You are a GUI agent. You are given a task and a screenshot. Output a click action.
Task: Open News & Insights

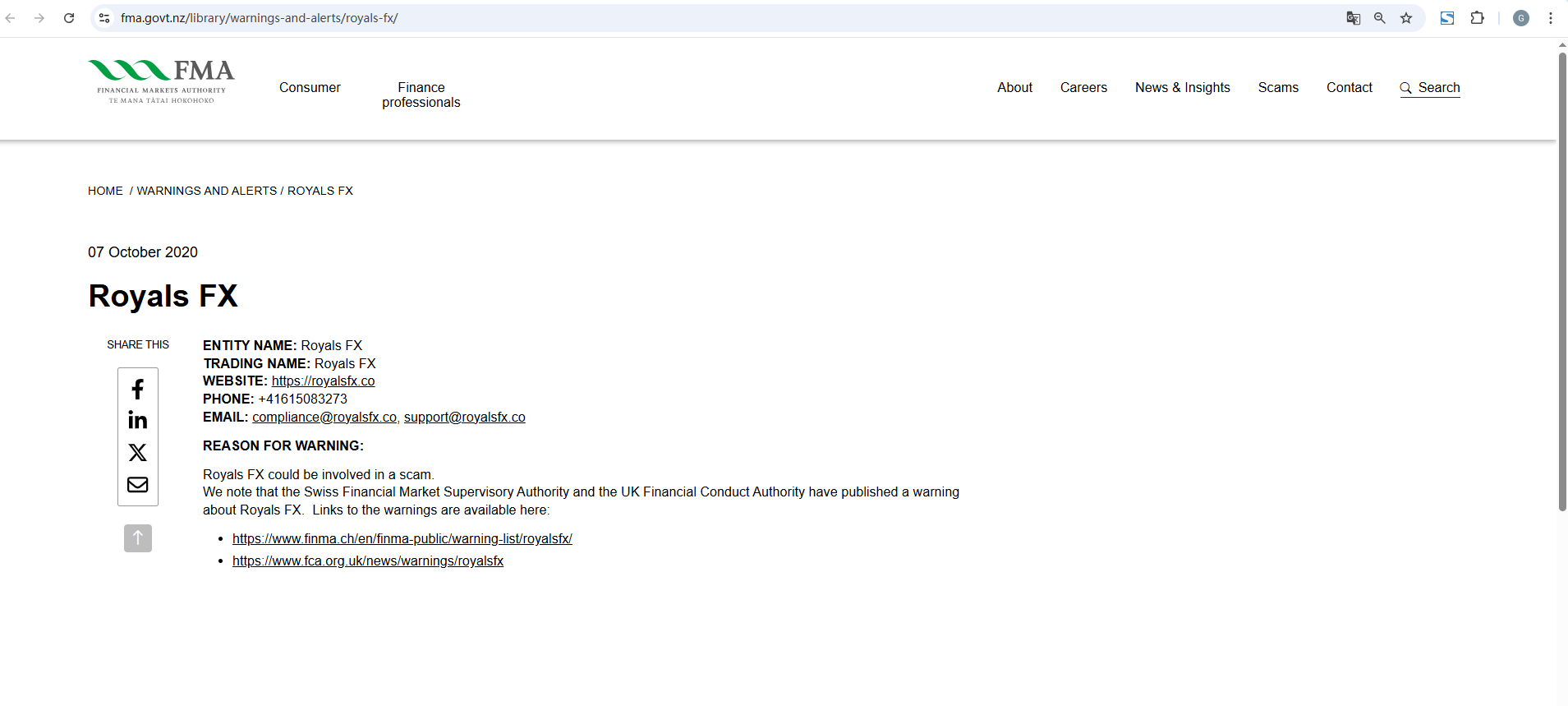click(x=1183, y=87)
